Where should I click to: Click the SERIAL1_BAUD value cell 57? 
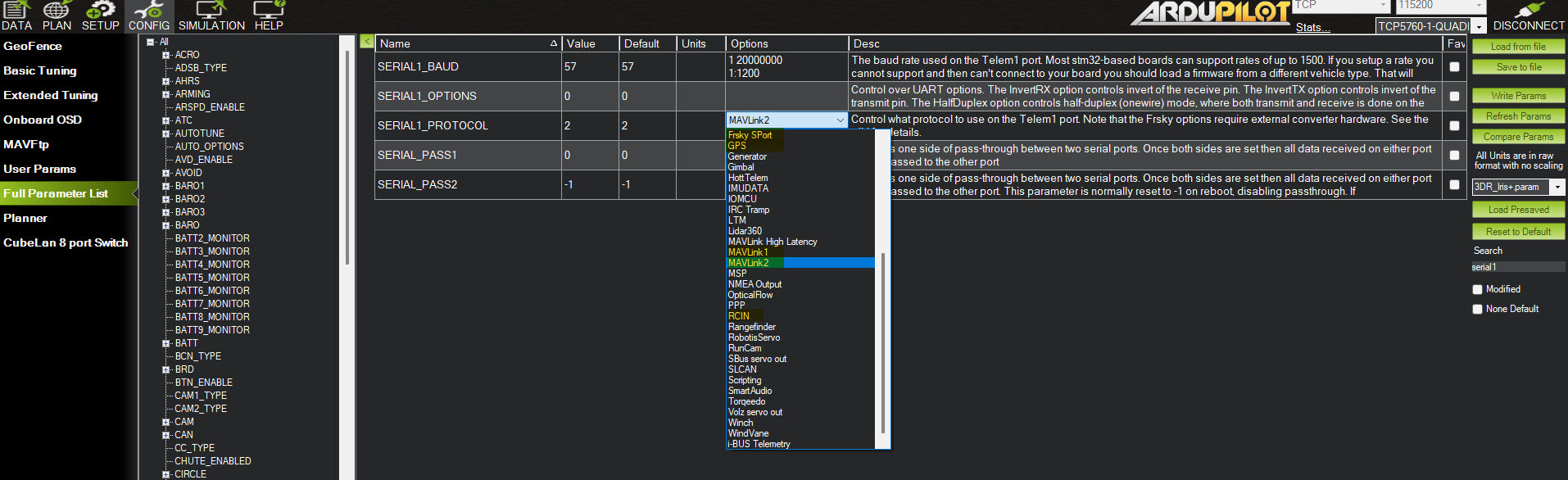(x=590, y=67)
